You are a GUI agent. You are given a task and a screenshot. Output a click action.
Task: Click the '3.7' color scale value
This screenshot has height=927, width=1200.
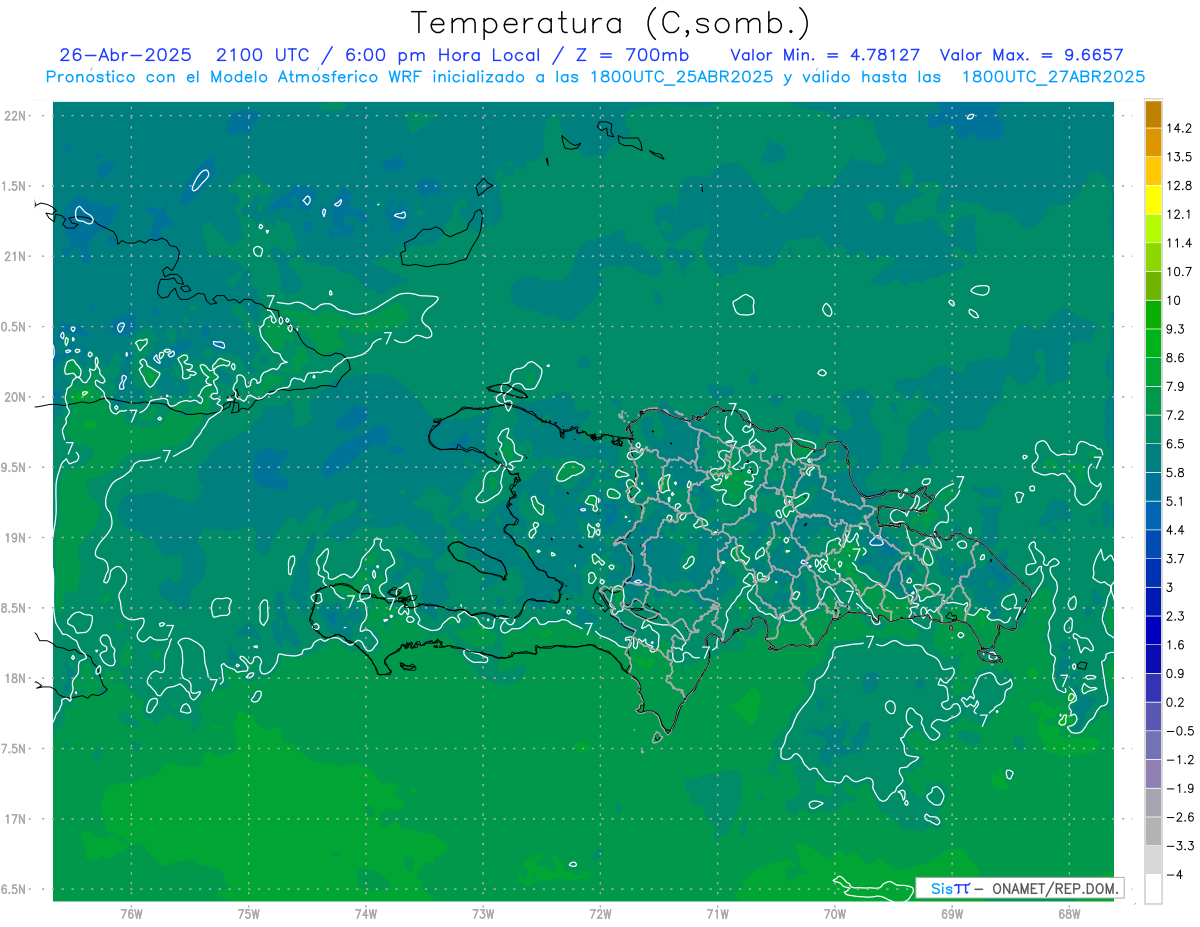pyautogui.click(x=1175, y=558)
